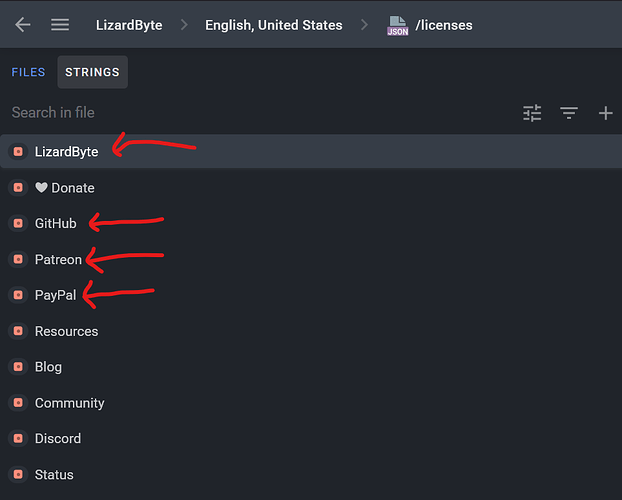The image size is (622, 500).
Task: Click the sort/filter lines icon
Action: (569, 113)
